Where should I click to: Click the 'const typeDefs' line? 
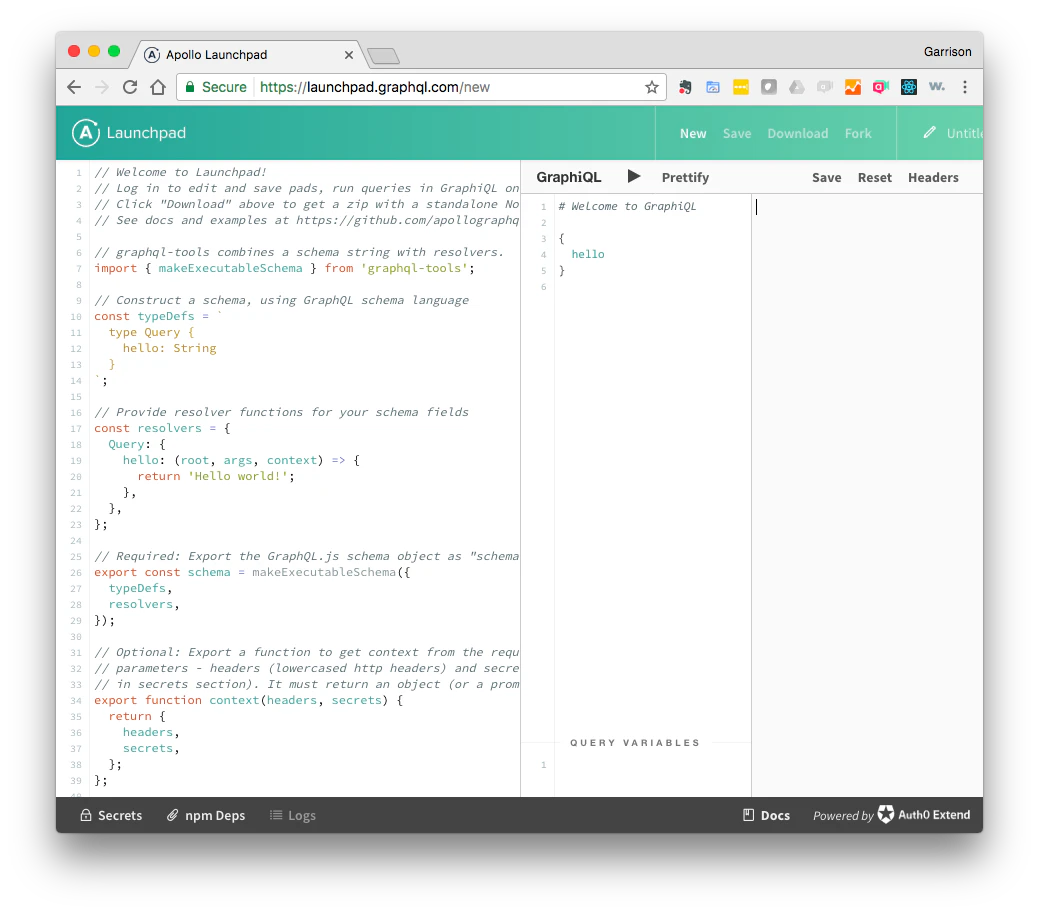click(158, 316)
